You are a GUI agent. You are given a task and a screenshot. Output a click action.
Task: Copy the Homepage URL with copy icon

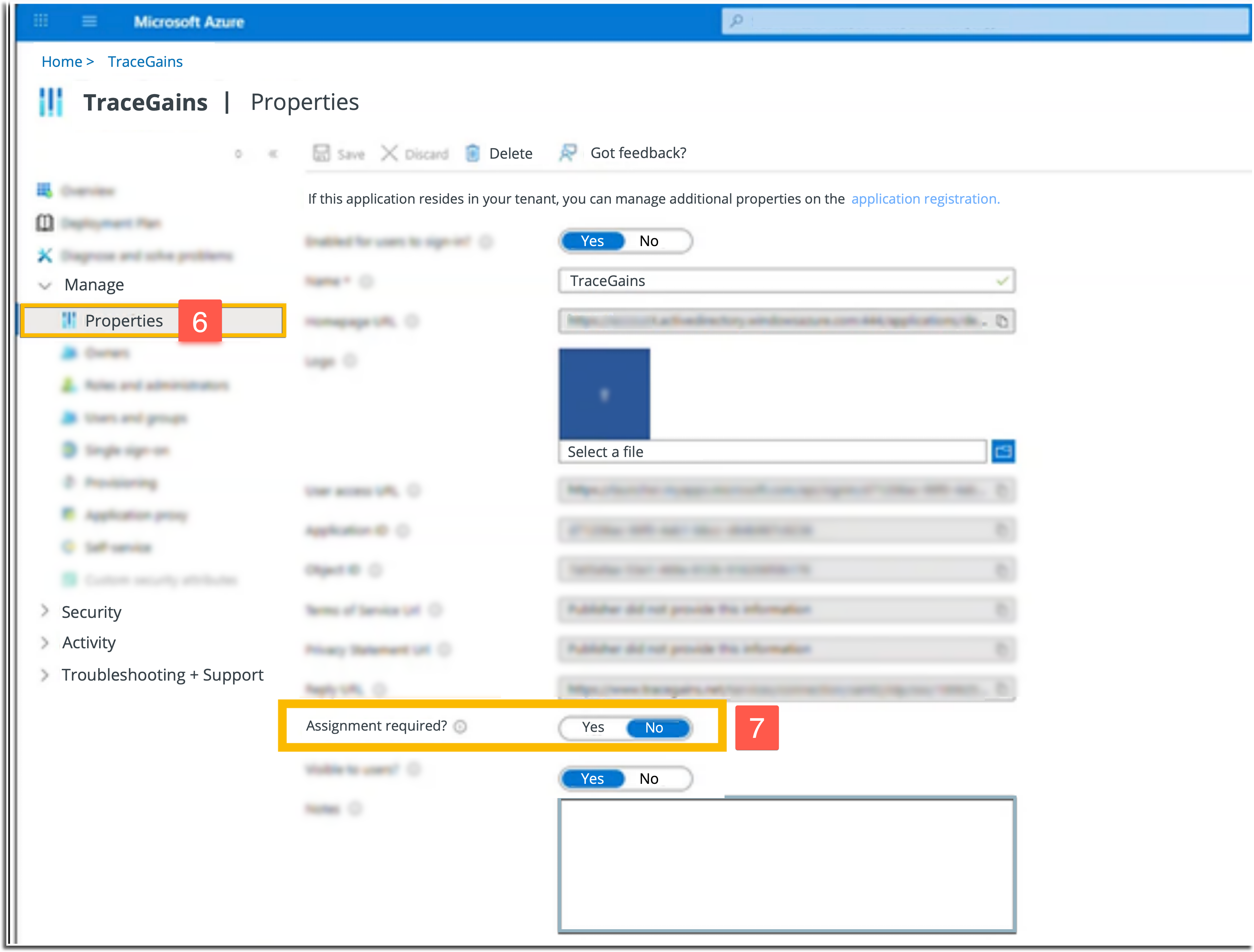coord(1002,321)
